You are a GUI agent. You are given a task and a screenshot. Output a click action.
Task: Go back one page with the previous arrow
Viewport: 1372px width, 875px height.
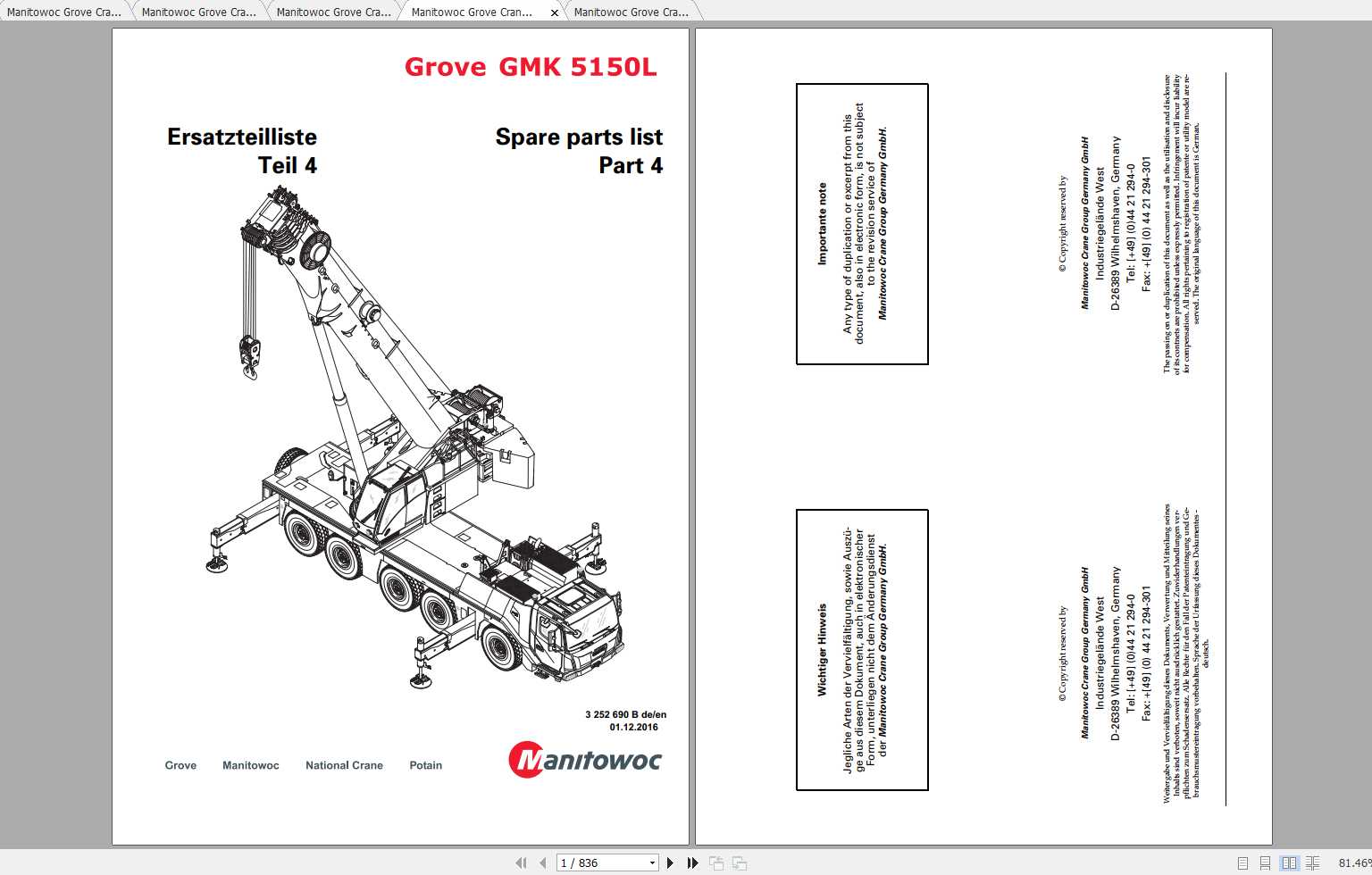click(541, 862)
